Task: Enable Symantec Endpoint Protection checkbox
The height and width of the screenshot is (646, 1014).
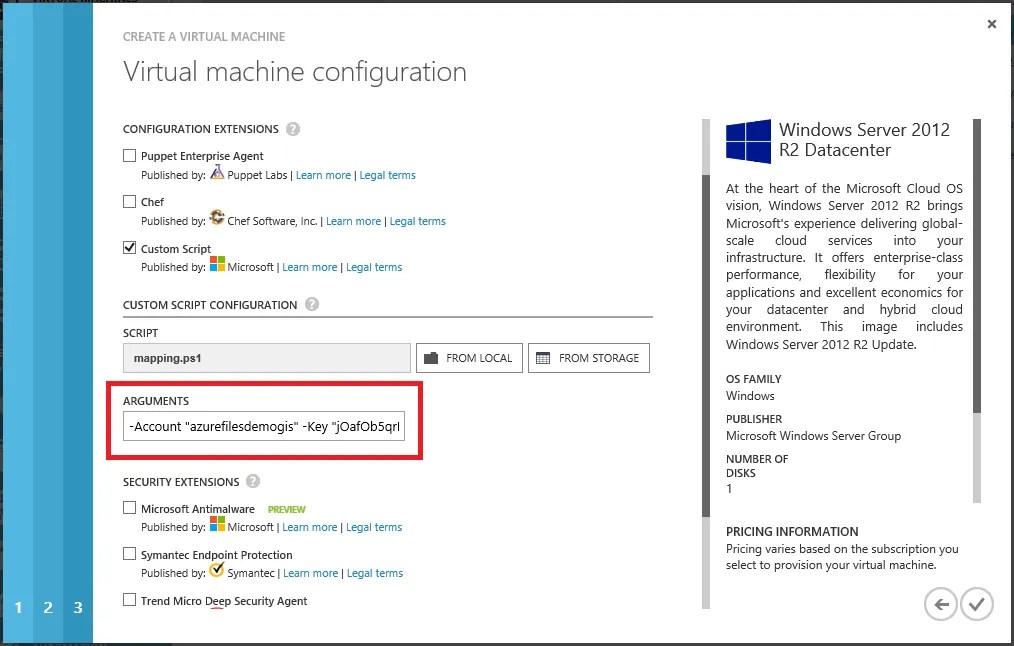Action: tap(129, 554)
